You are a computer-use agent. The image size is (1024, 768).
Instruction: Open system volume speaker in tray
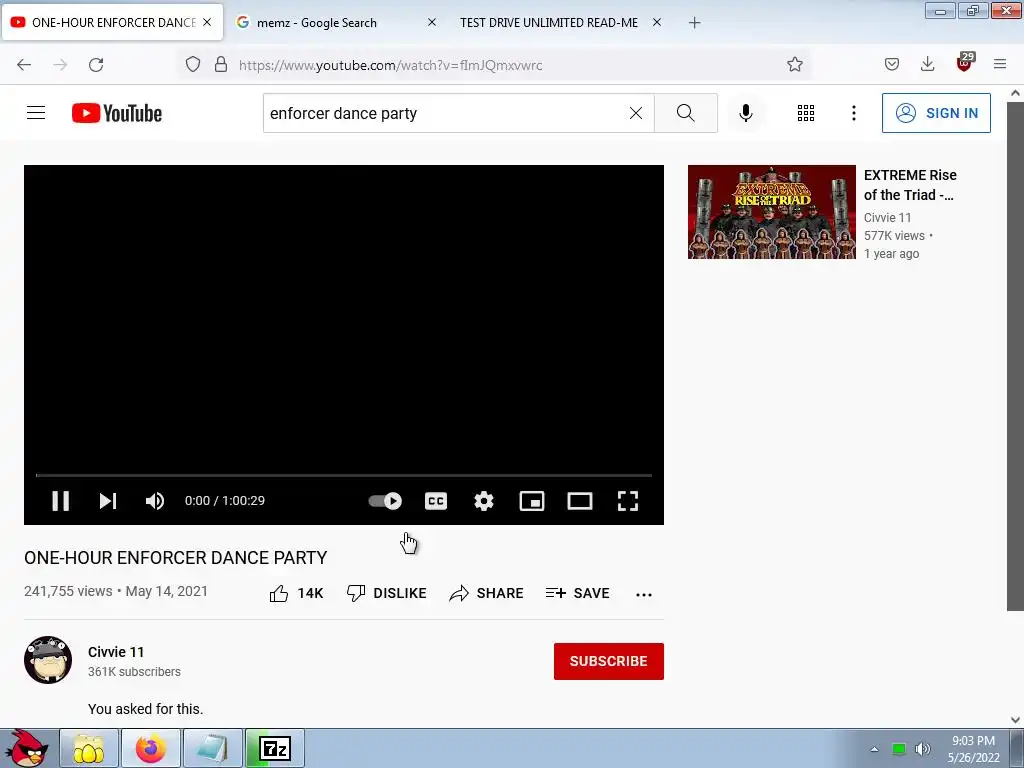[923, 749]
